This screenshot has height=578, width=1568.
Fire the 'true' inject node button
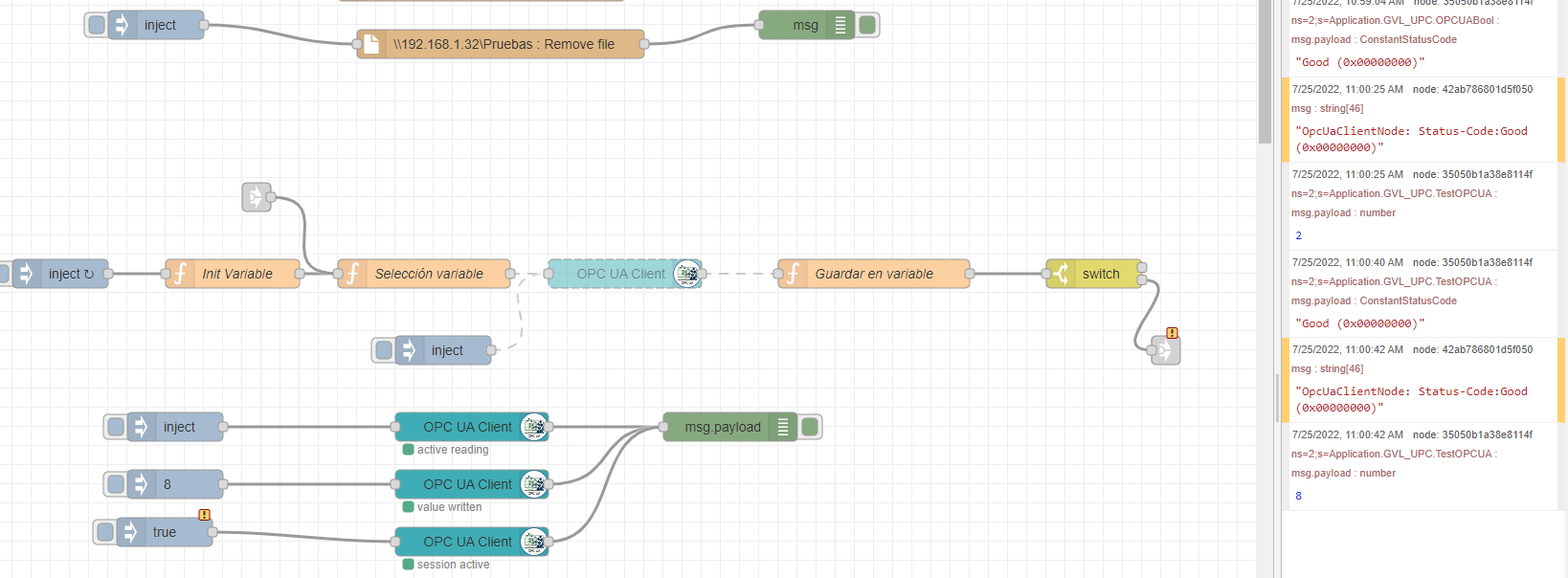tap(105, 532)
